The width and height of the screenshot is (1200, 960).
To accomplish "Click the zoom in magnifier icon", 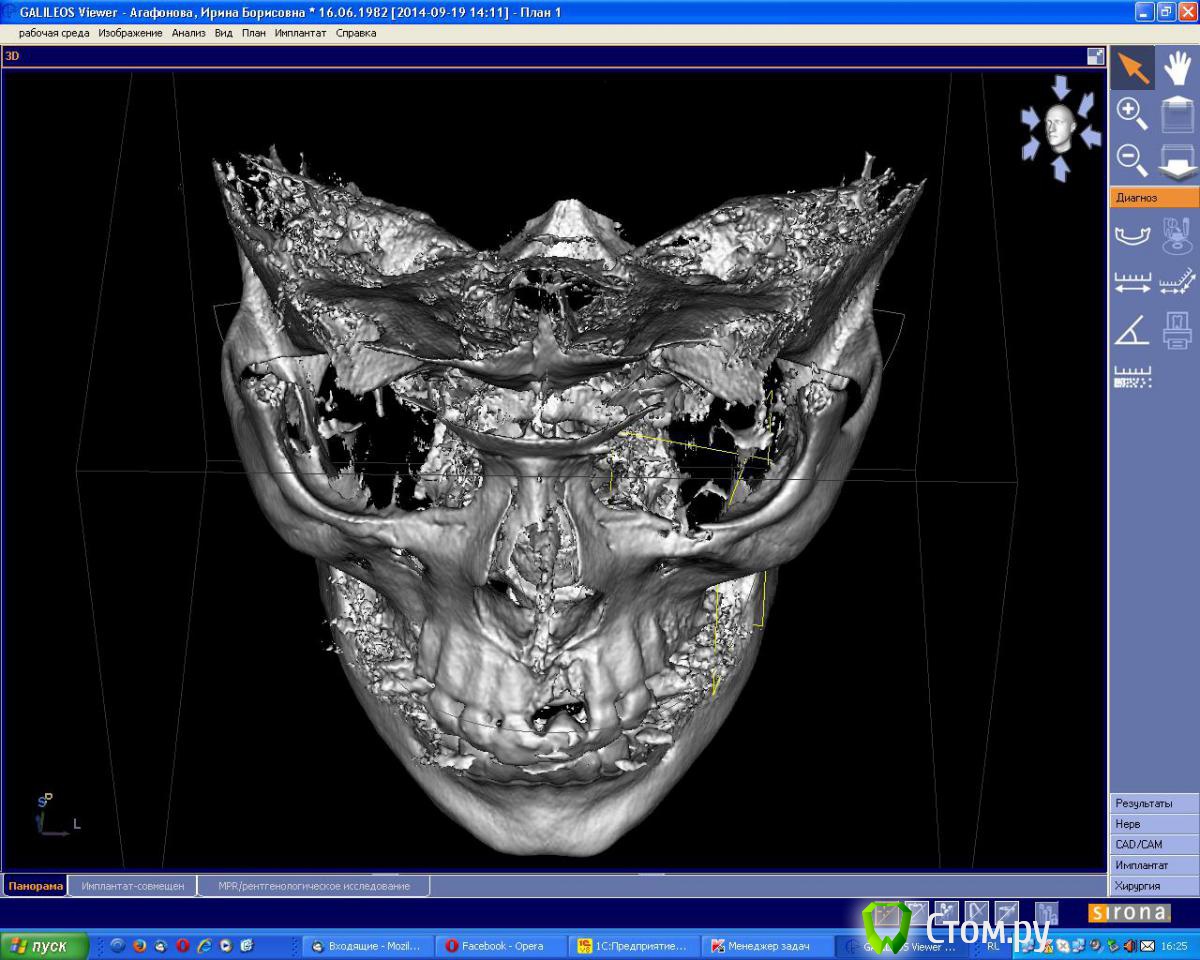I will (x=1132, y=114).
